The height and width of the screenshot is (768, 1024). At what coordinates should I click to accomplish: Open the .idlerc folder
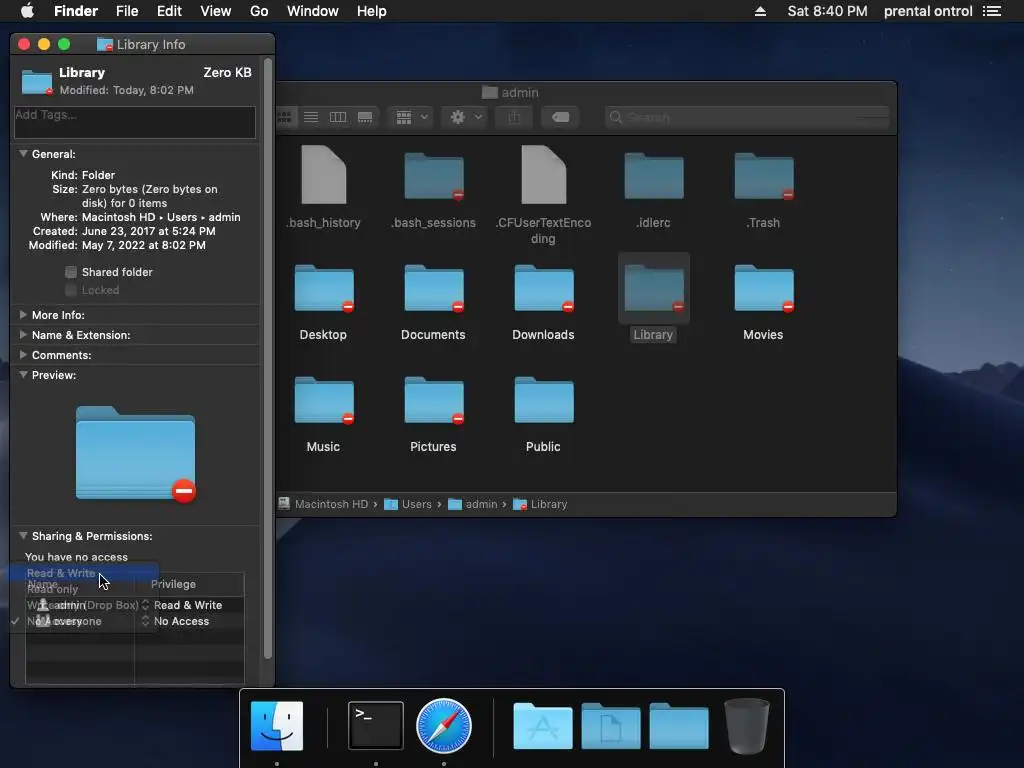[x=654, y=176]
